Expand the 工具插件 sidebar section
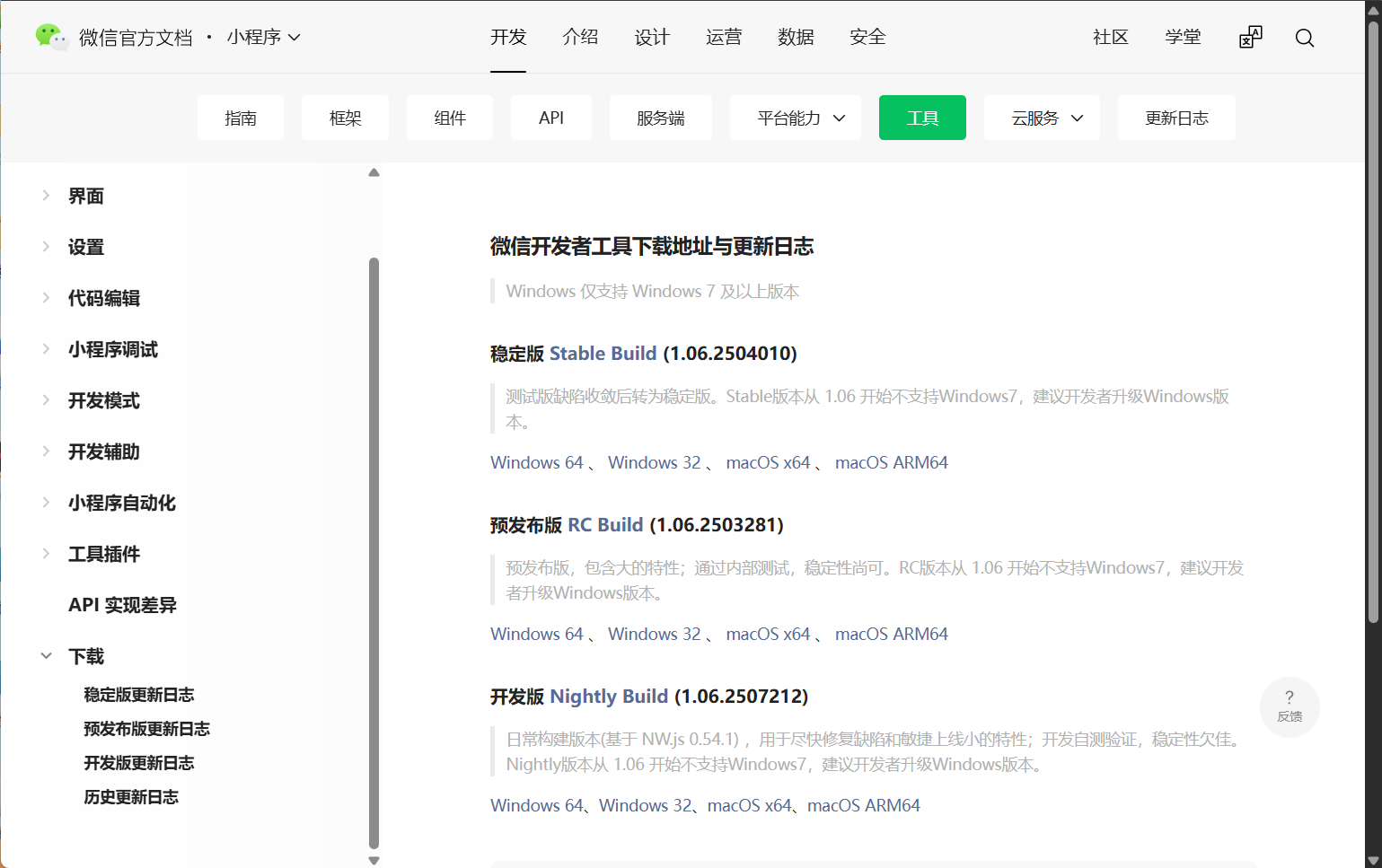This screenshot has width=1382, height=868. pos(46,553)
